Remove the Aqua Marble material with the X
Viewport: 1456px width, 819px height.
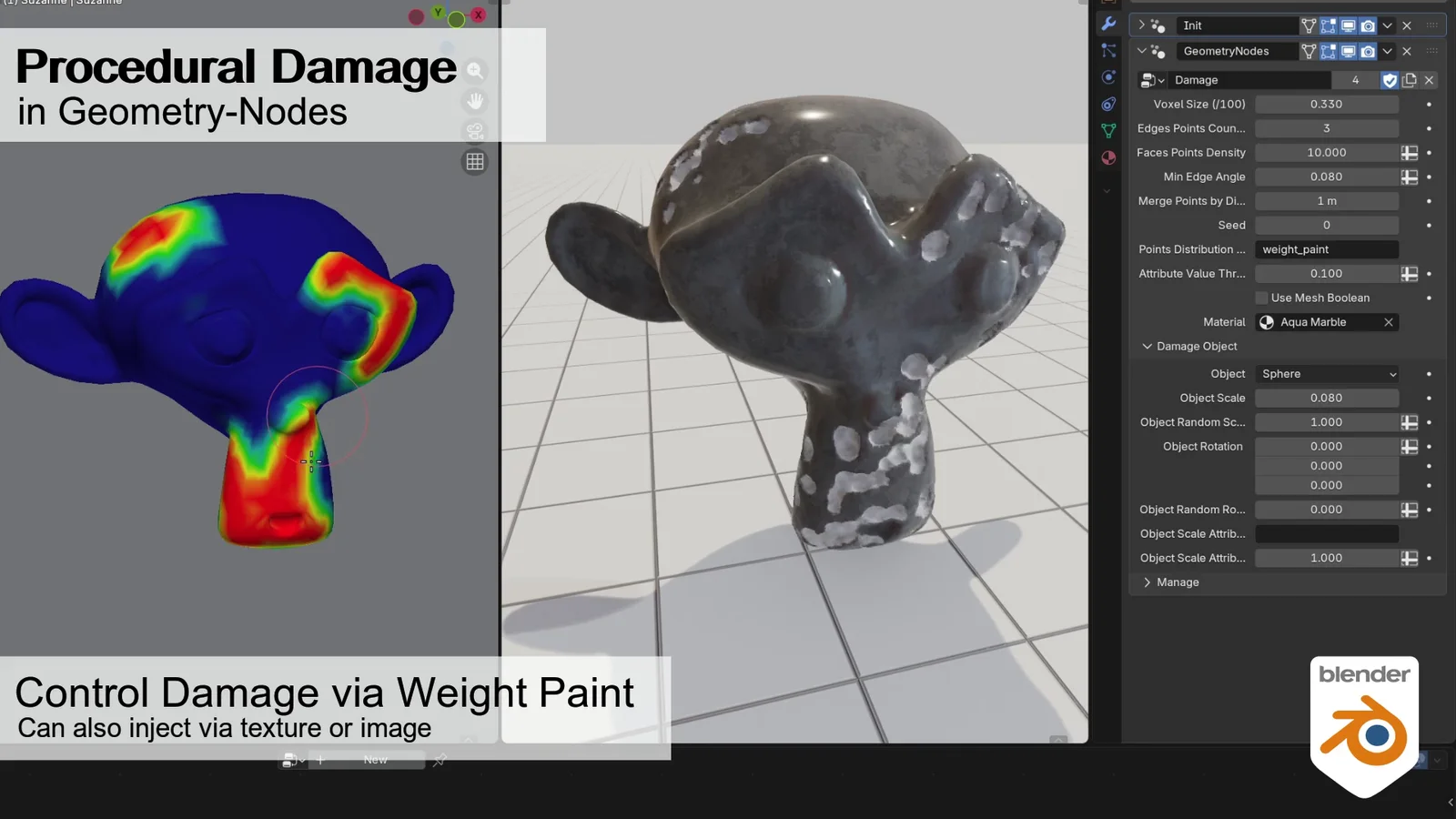pos(1389,322)
